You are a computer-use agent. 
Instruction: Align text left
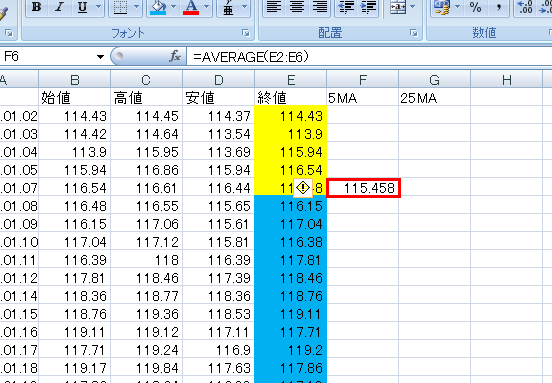point(274,7)
